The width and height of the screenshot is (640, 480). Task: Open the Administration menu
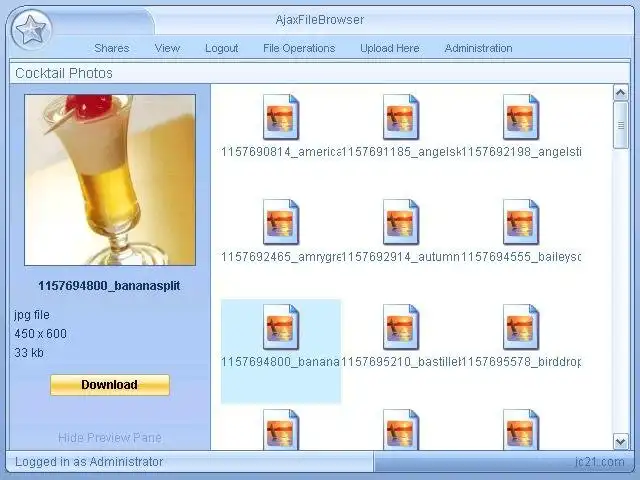tap(478, 48)
